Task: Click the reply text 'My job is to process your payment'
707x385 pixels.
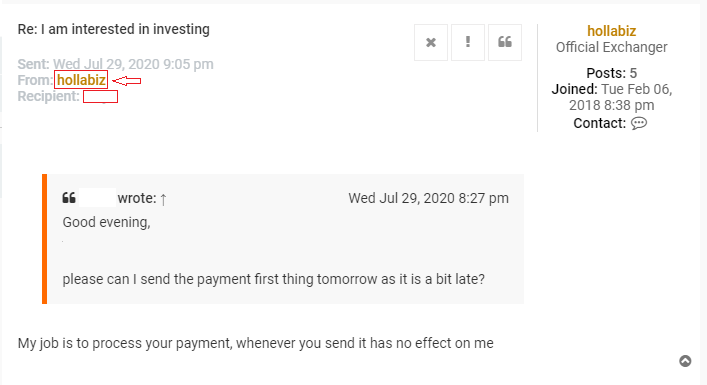Action: point(125,344)
